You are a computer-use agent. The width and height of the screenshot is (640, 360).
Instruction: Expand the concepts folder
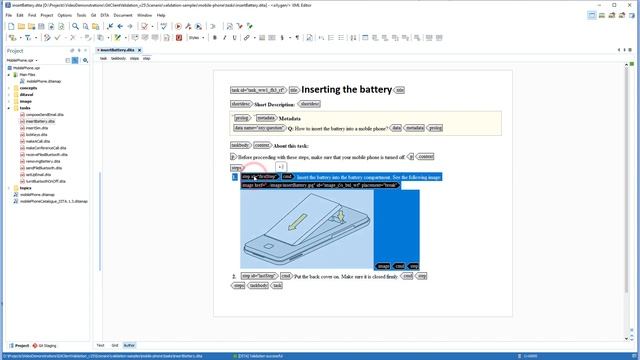(x=9, y=88)
